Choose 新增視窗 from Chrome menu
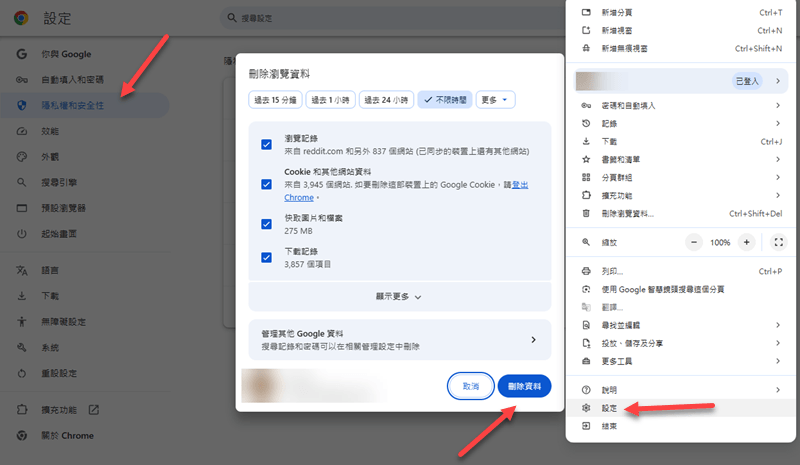Image resolution: width=800 pixels, height=465 pixels. [x=681, y=30]
